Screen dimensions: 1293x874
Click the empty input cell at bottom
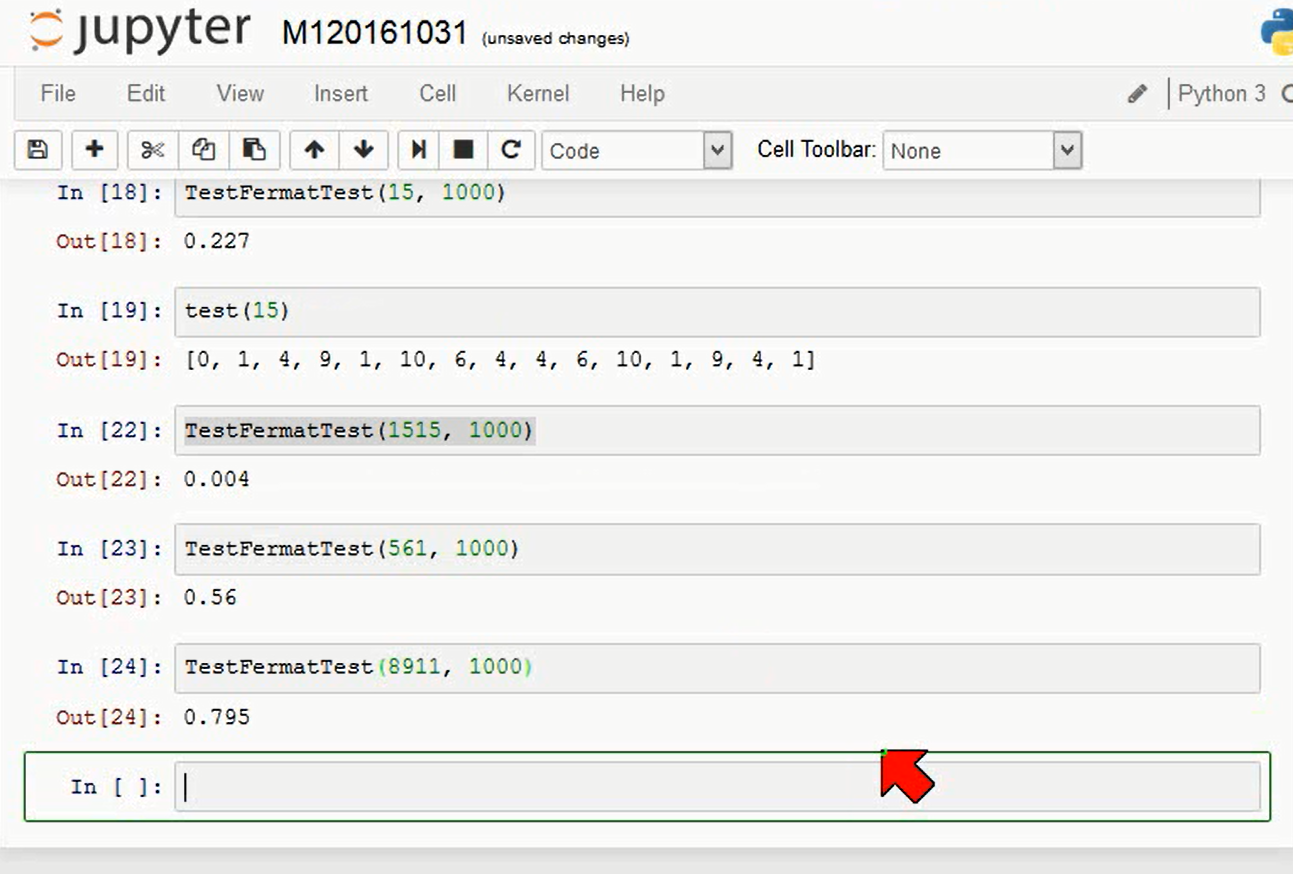coord(717,787)
